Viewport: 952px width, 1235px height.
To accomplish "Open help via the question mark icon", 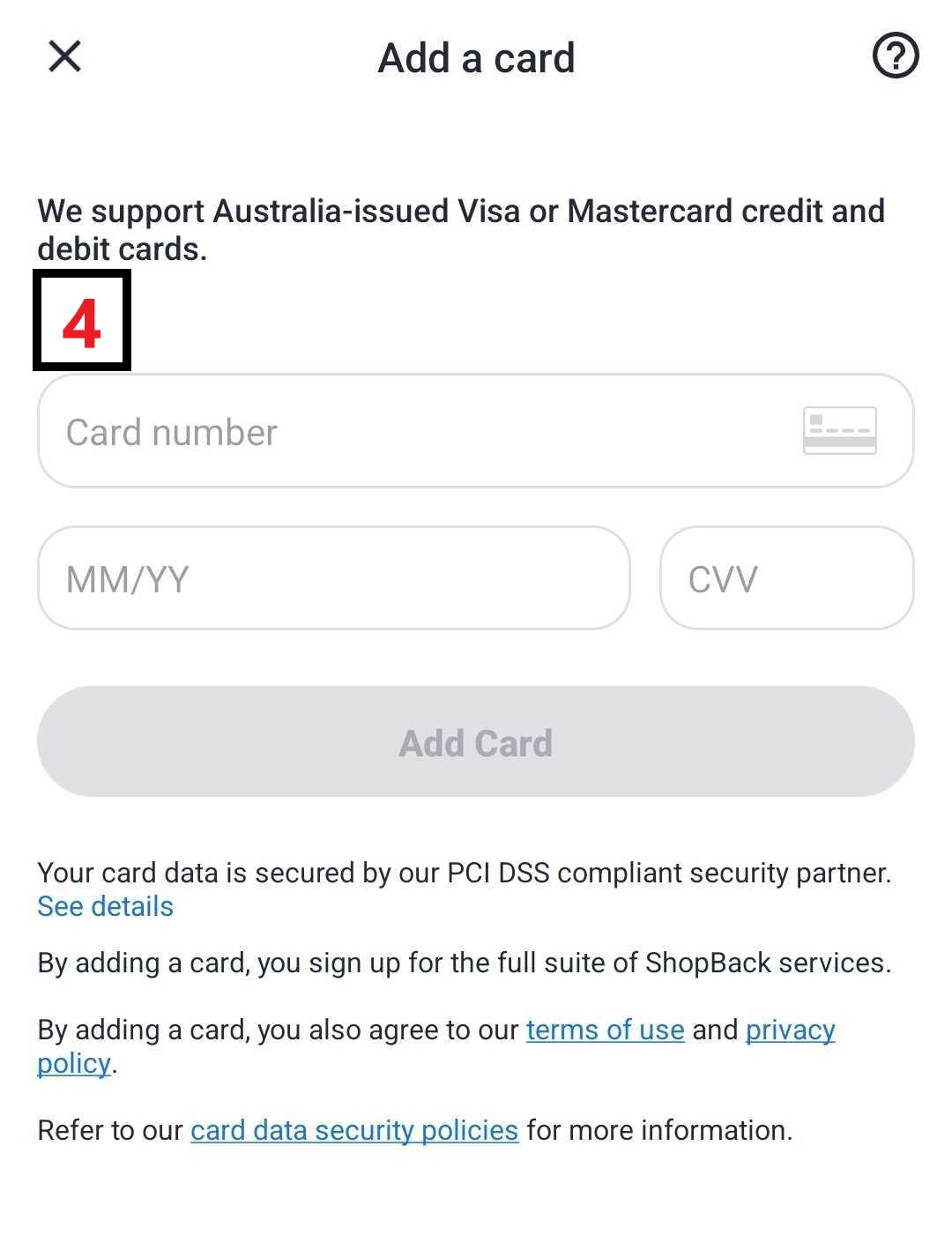I will 896,56.
